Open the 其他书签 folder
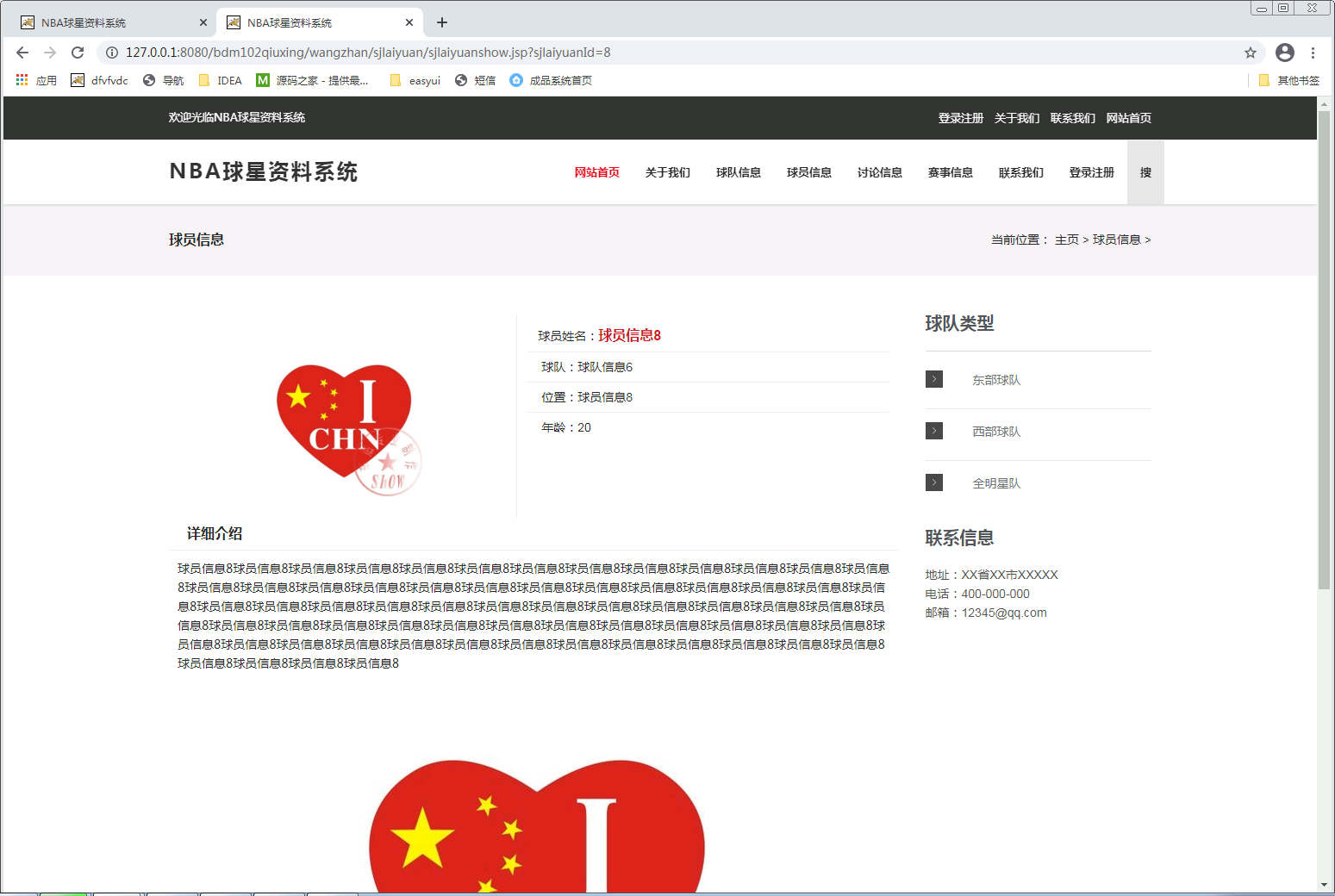This screenshot has height=896, width=1335. (x=1289, y=80)
